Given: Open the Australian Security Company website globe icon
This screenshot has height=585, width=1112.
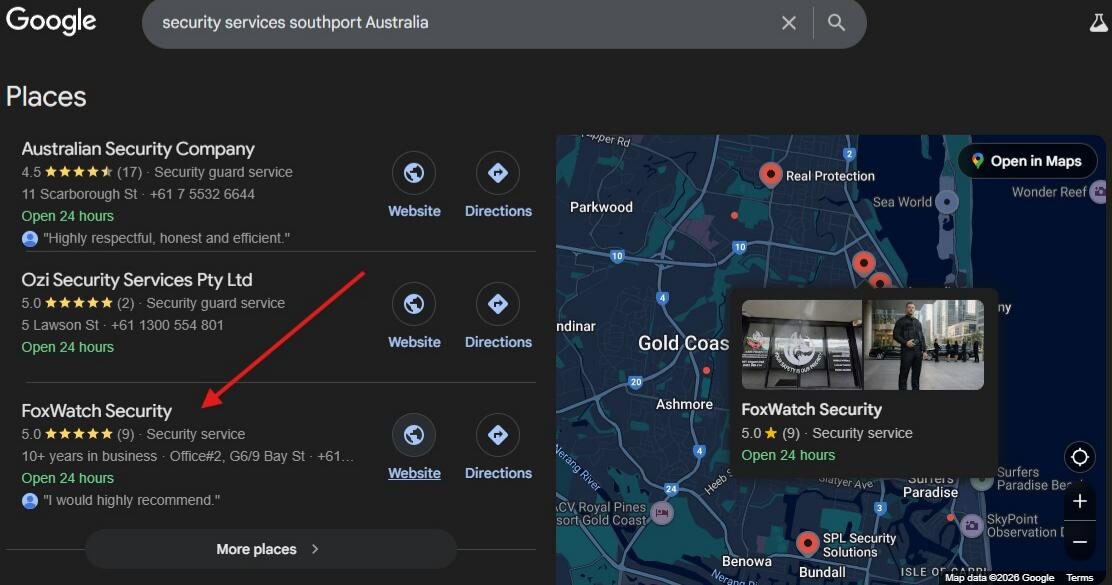Looking at the screenshot, I should [x=414, y=172].
